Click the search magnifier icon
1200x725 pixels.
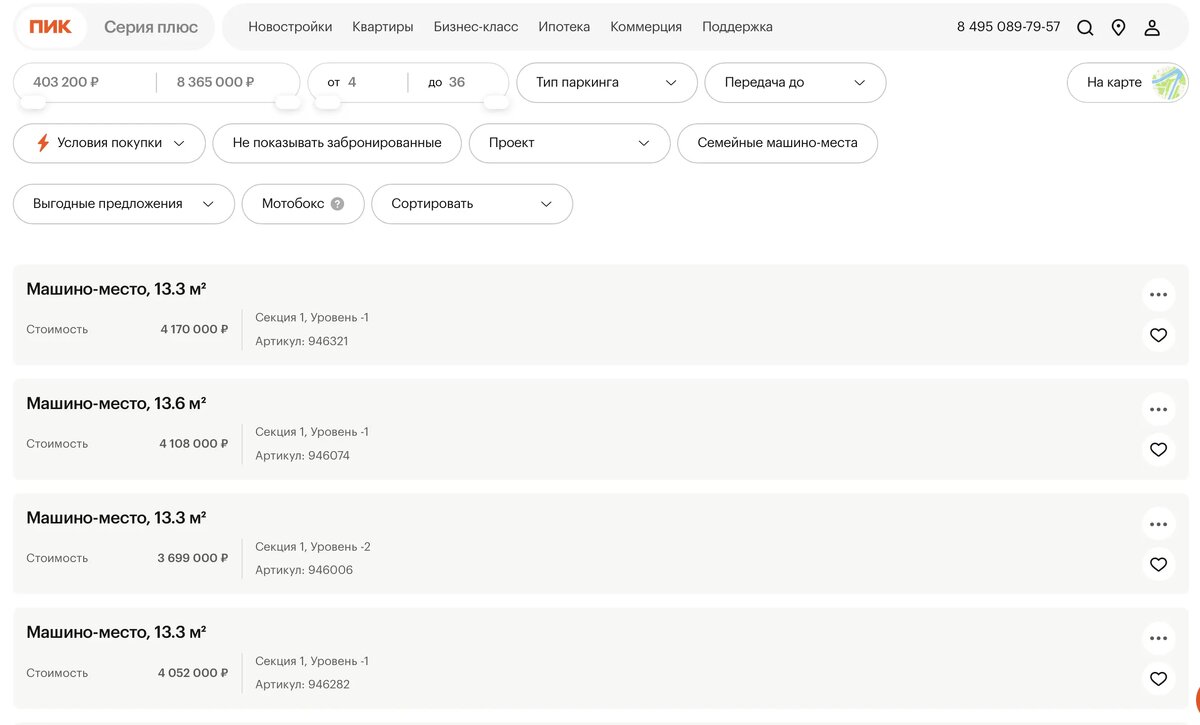point(1085,28)
